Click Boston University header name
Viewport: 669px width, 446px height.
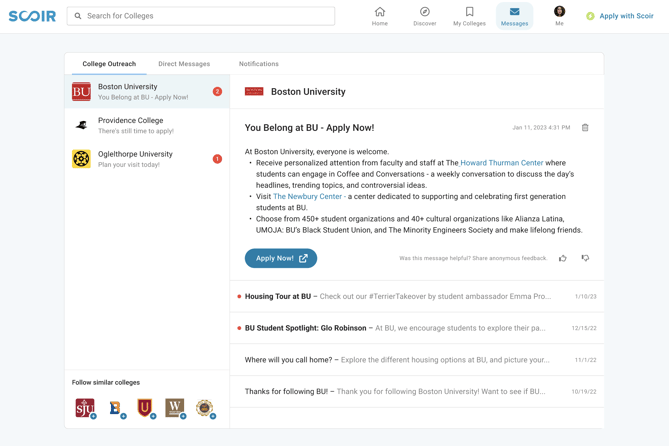[x=308, y=92]
